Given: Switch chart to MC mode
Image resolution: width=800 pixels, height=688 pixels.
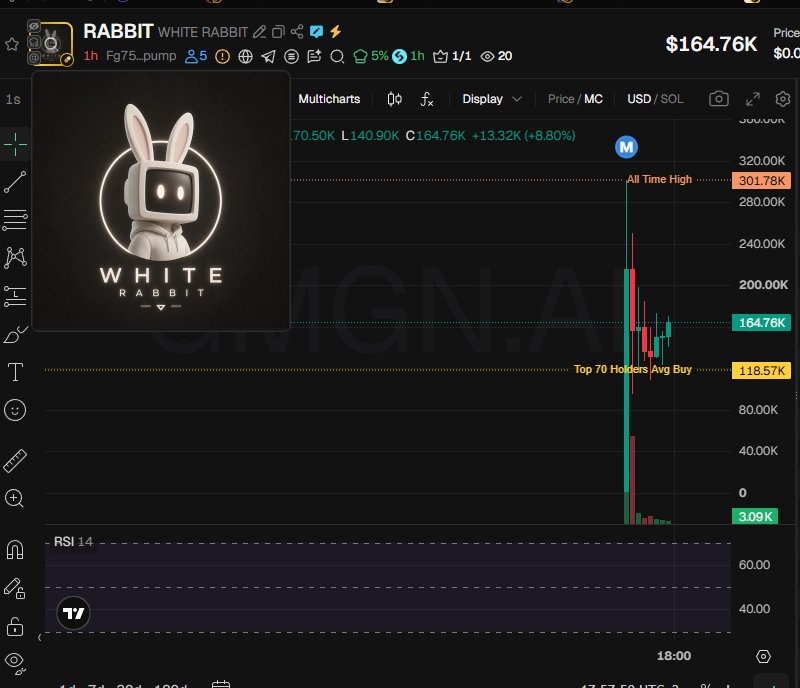Looking at the screenshot, I should tap(593, 99).
